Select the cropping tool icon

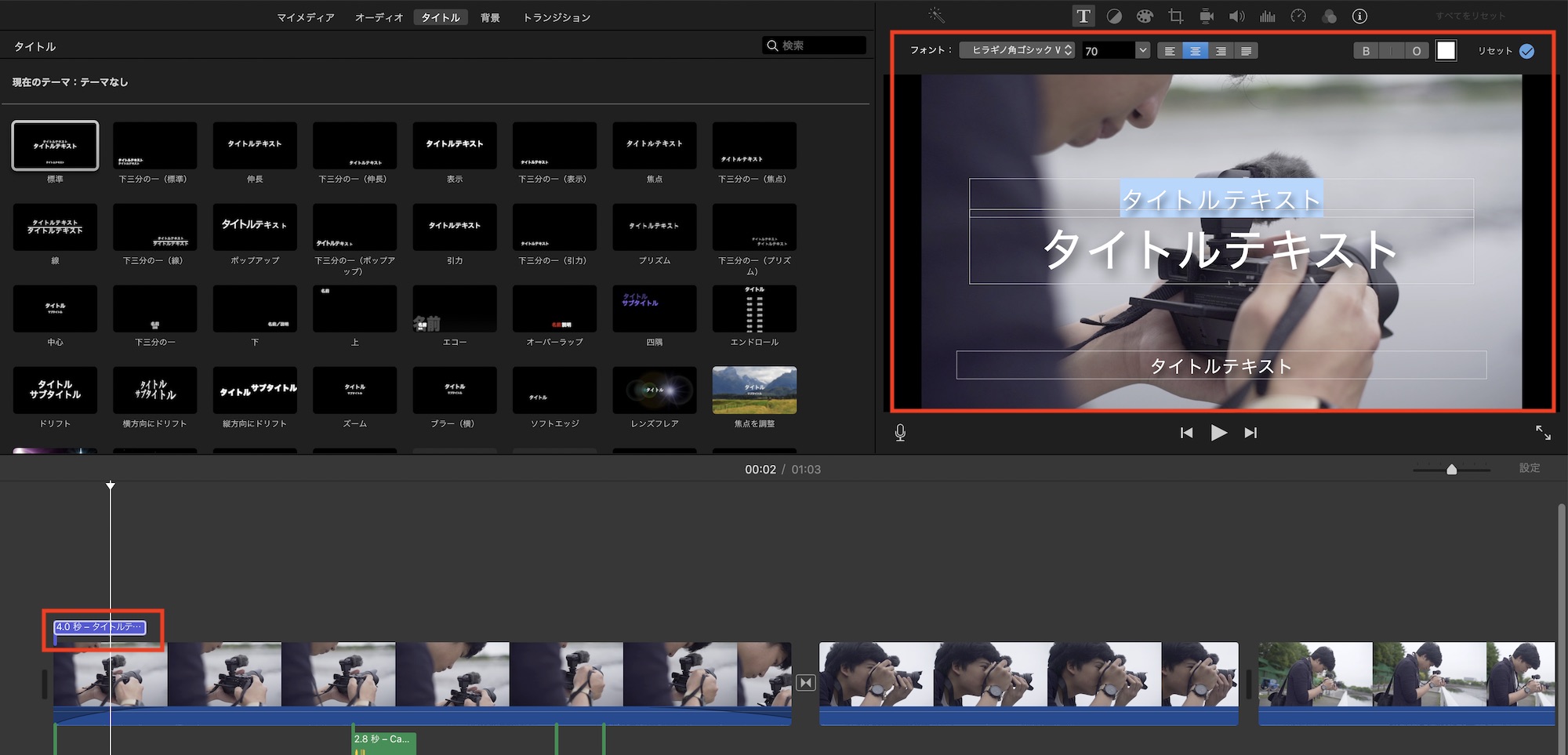(1175, 16)
